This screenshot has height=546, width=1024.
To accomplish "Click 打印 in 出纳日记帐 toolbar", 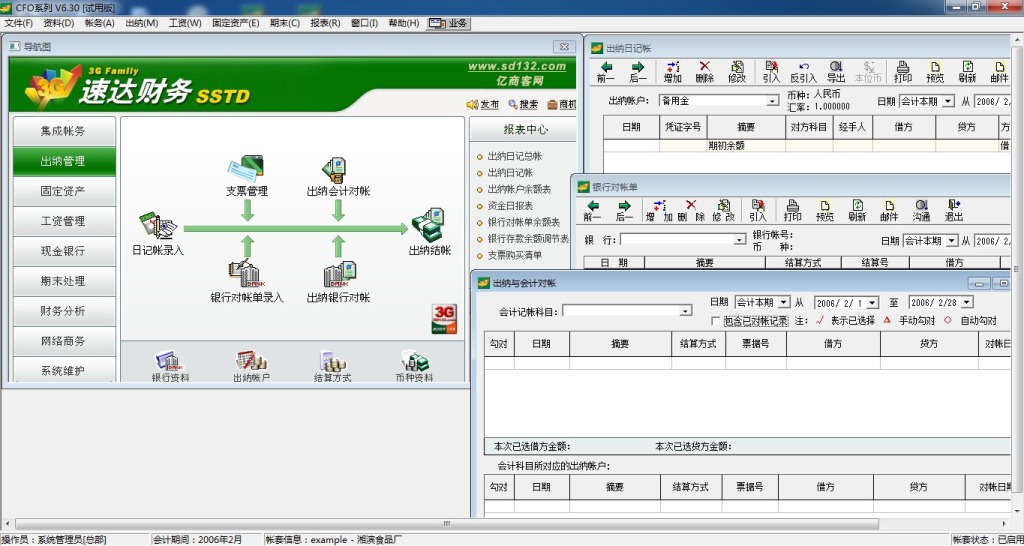I will (903, 72).
